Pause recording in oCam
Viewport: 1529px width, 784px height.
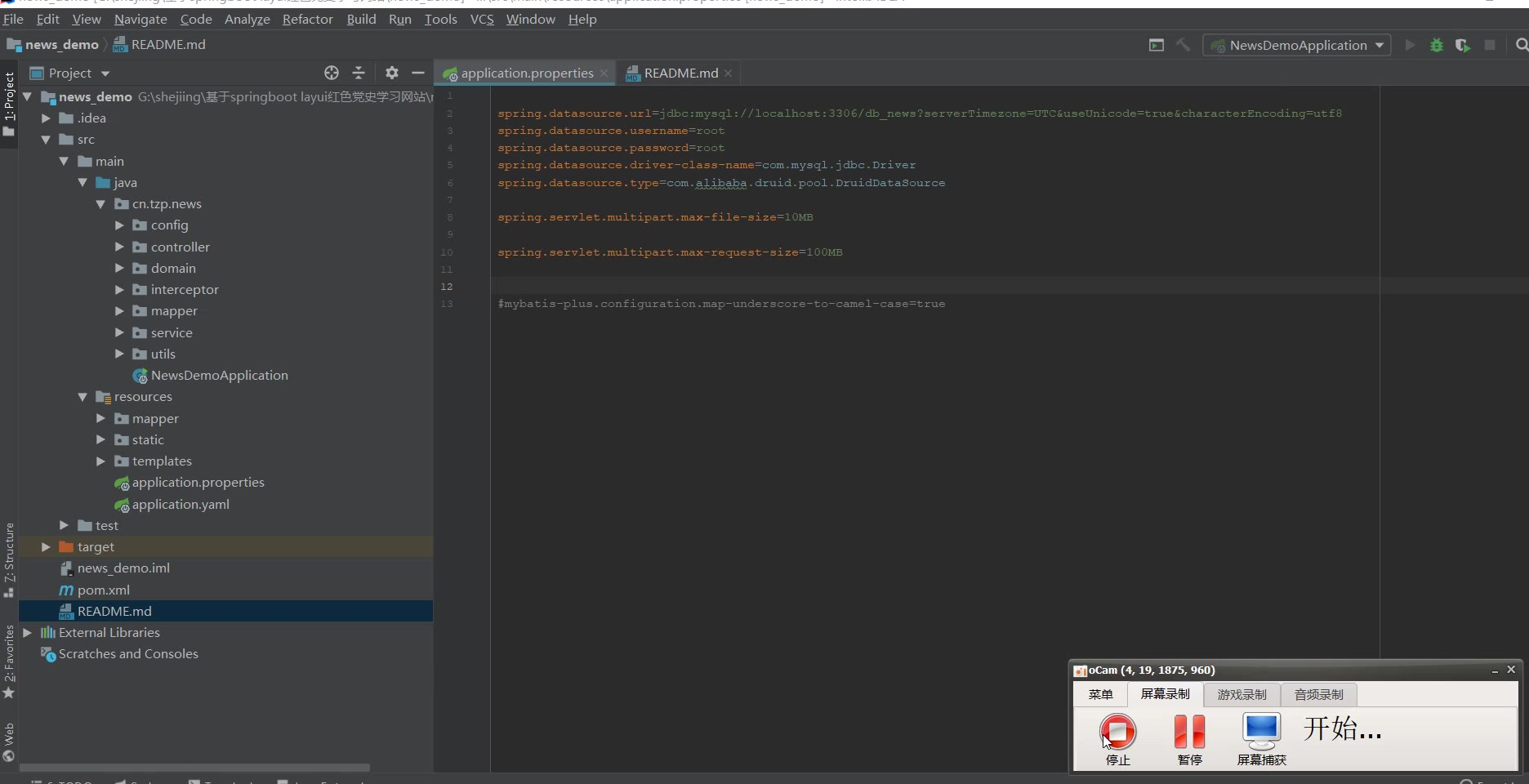coord(1189,732)
